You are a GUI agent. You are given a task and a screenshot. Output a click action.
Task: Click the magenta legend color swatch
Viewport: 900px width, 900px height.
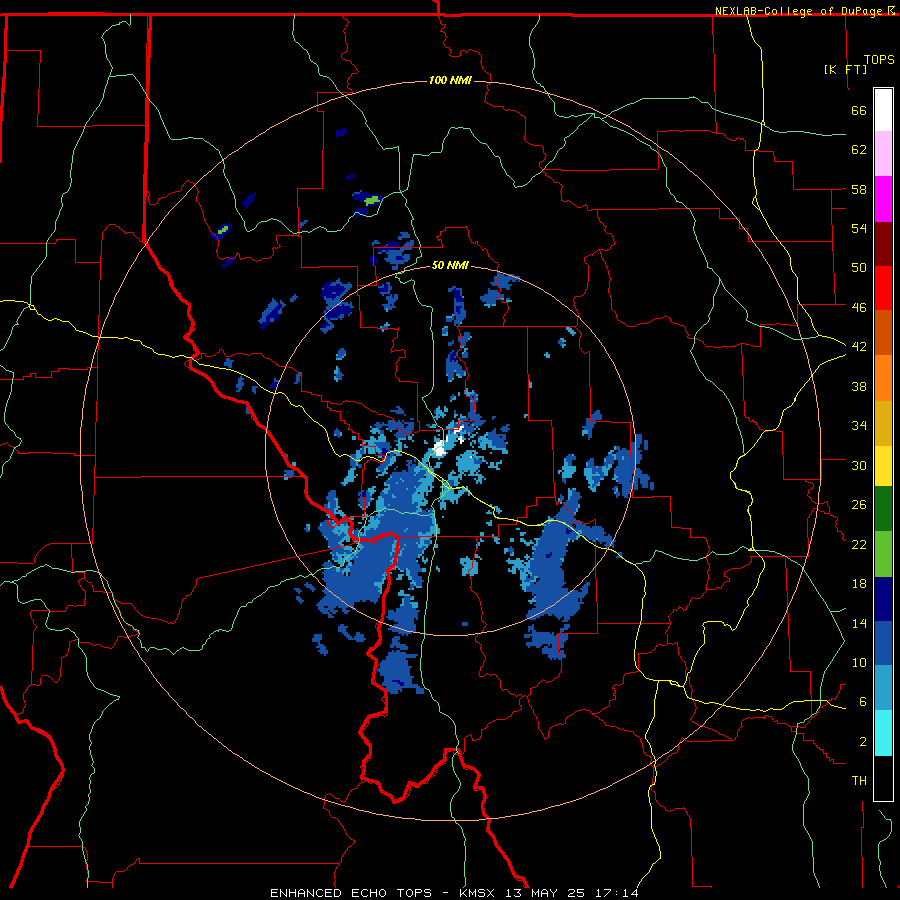(883, 199)
